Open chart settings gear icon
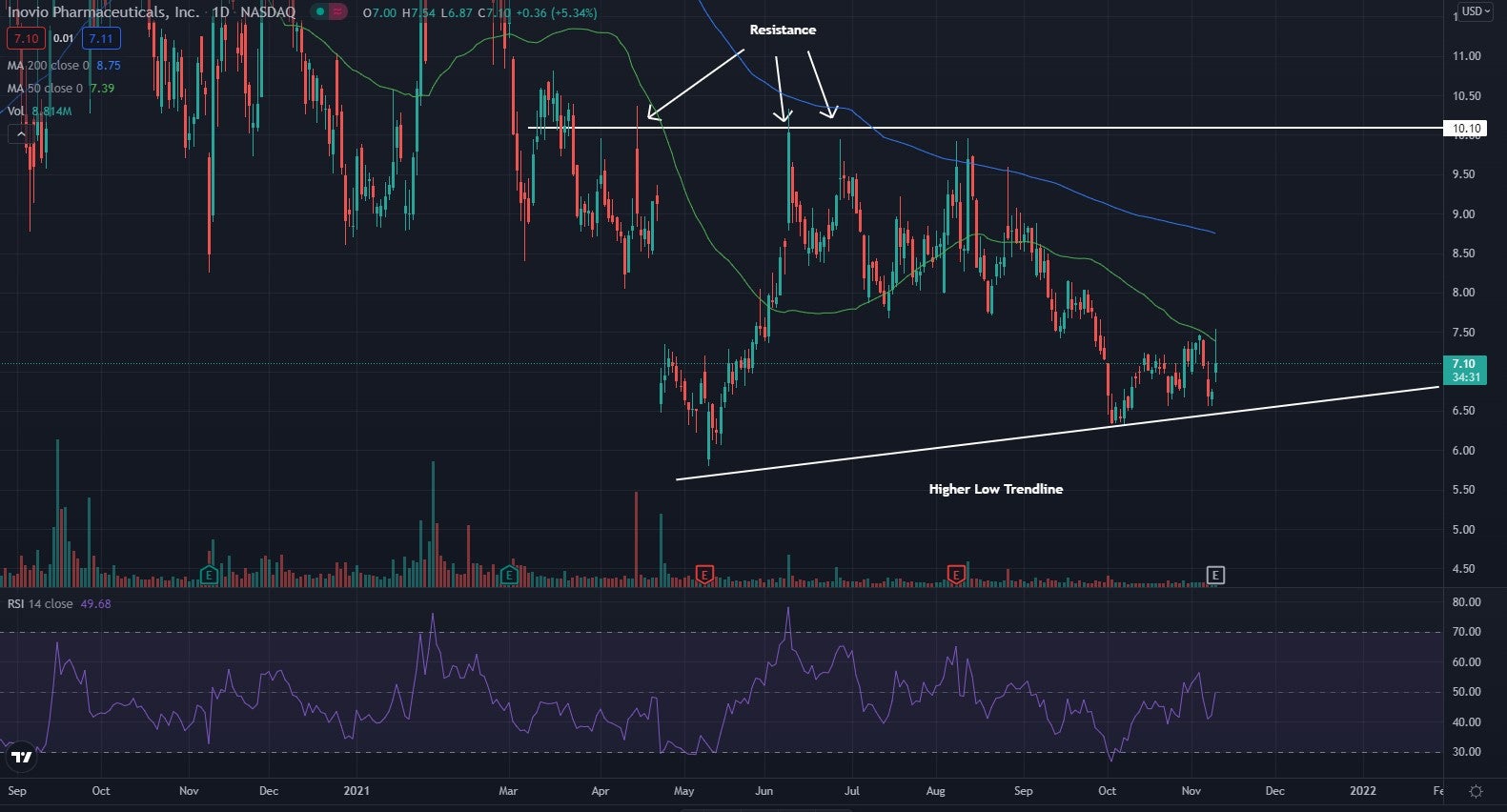 pyautogui.click(x=1476, y=791)
